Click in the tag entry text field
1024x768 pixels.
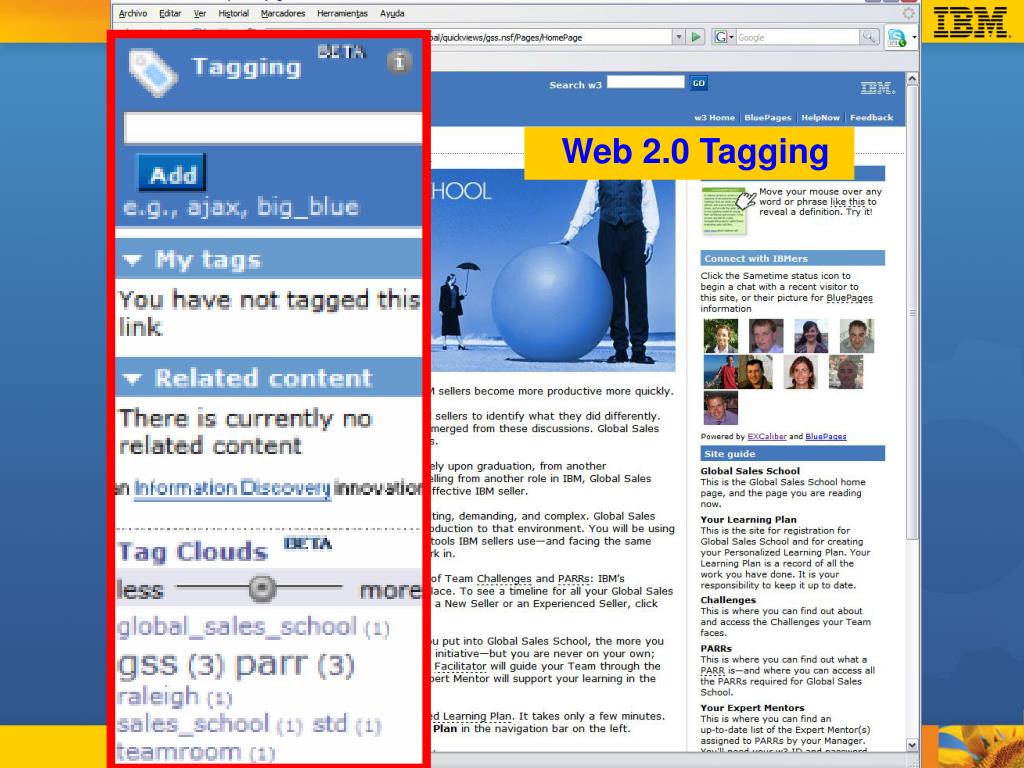click(273, 128)
